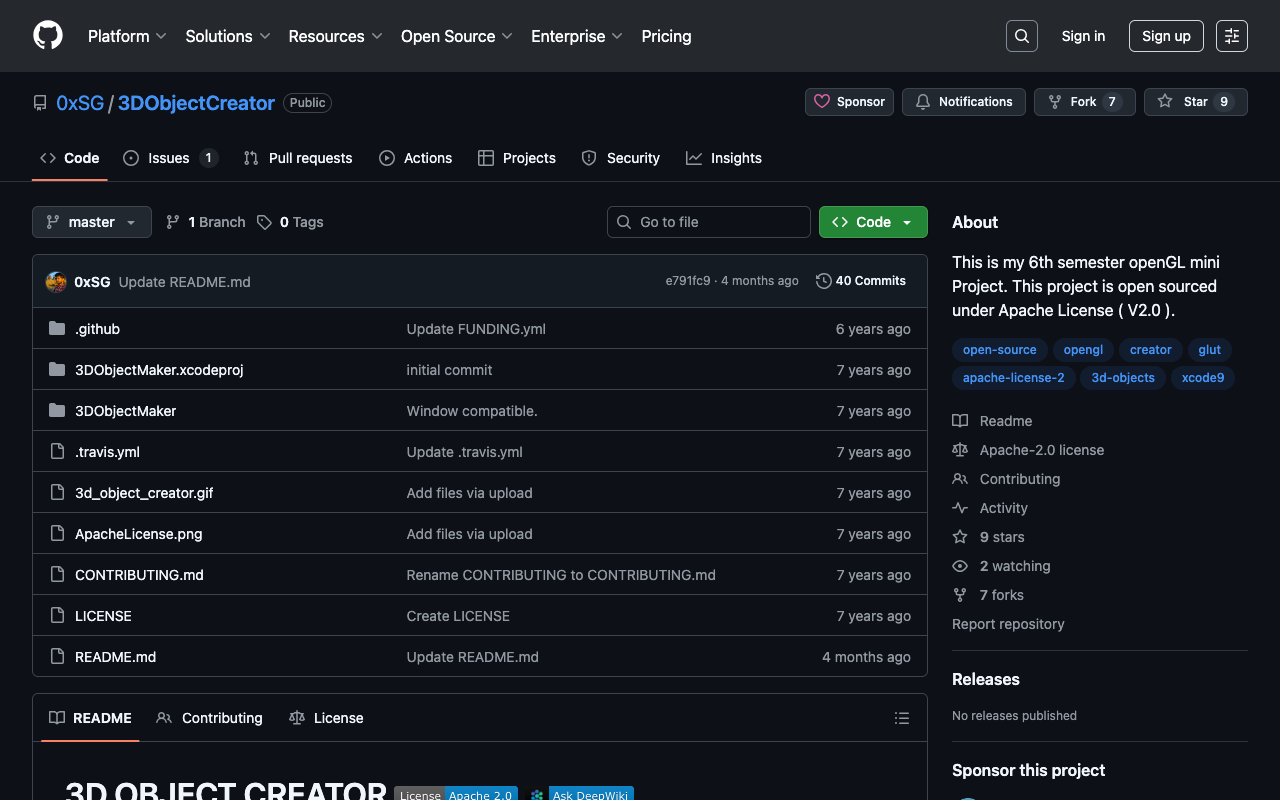Switch to the Issues tab

click(169, 158)
